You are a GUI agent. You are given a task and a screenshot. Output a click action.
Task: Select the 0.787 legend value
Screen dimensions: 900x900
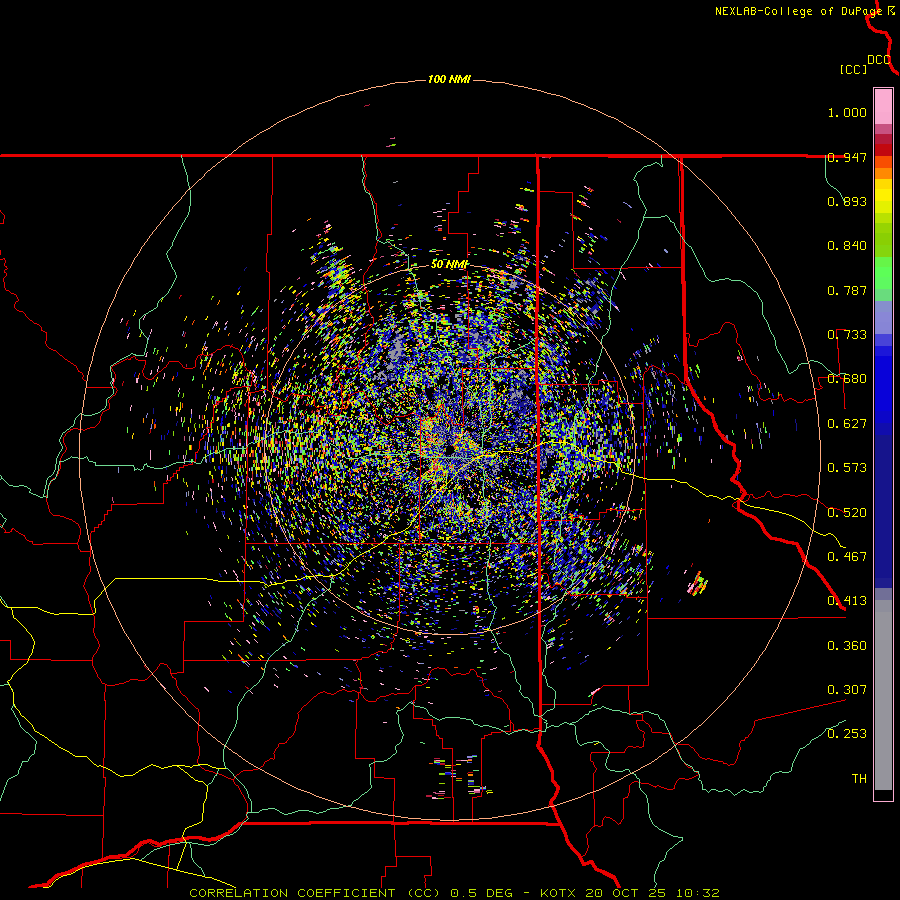[x=847, y=290]
